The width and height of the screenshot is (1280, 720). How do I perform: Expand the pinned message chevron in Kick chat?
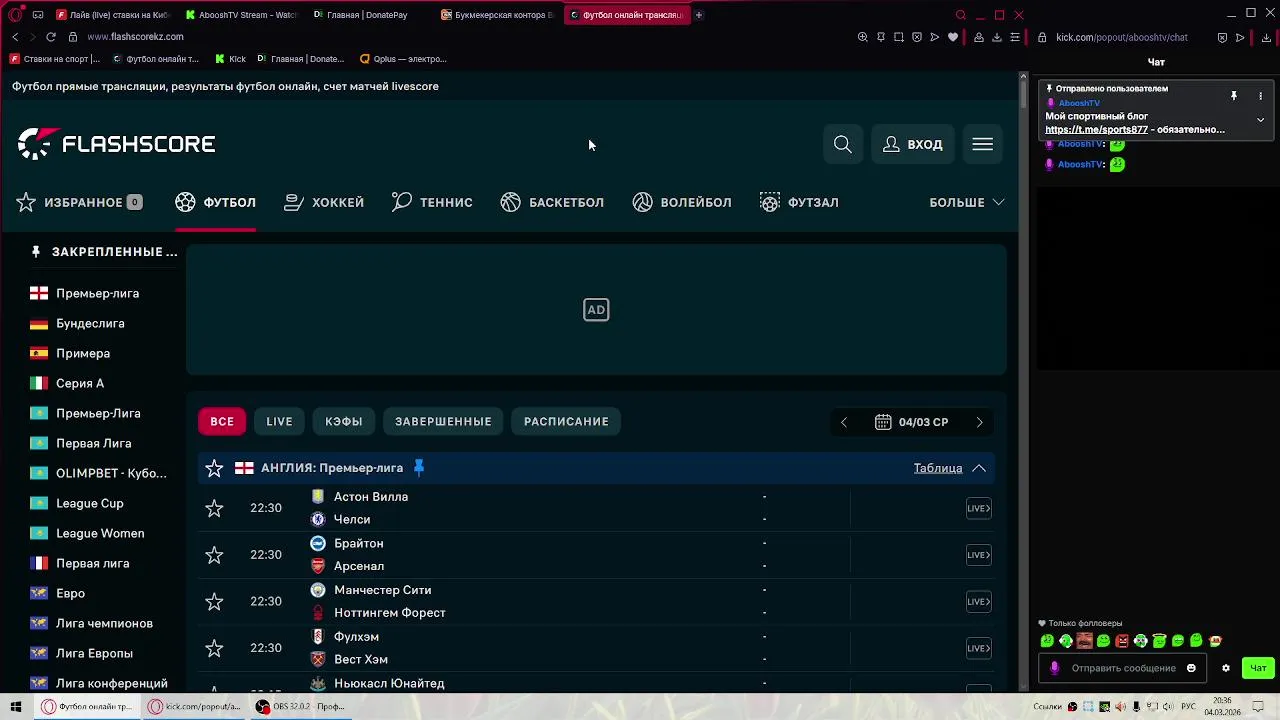tap(1260, 120)
